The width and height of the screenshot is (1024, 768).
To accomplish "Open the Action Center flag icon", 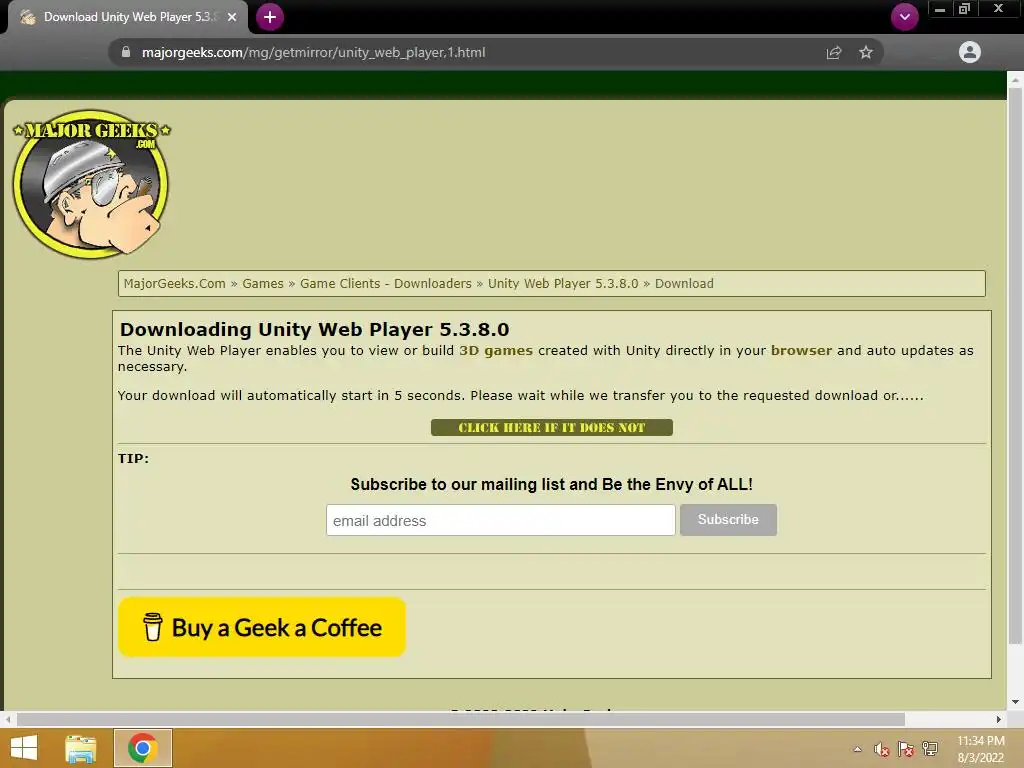I will coord(906,749).
